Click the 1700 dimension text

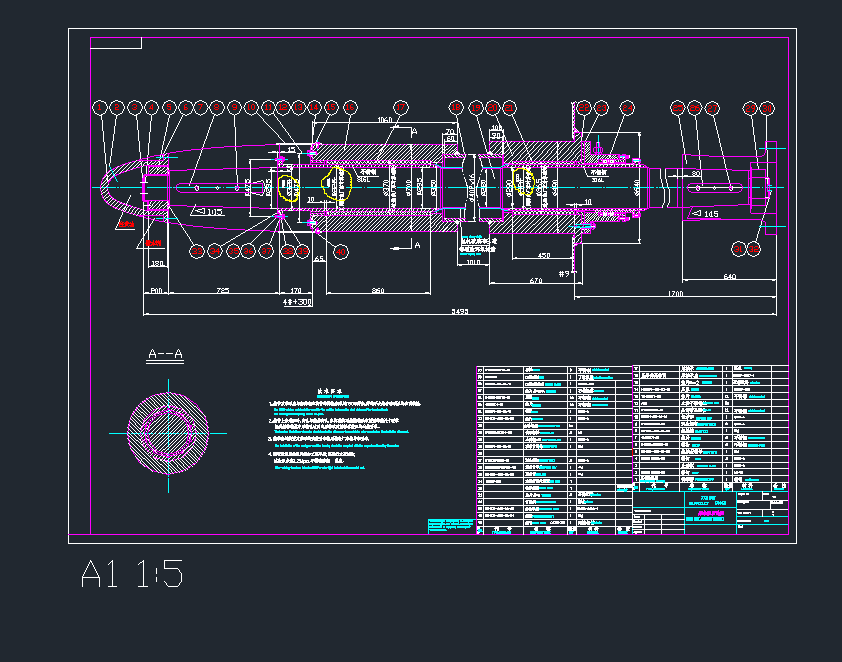tap(675, 293)
